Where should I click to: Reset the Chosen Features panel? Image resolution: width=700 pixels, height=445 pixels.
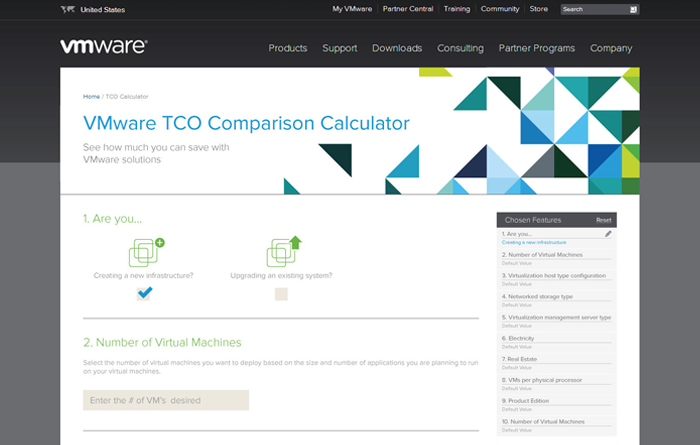click(604, 220)
